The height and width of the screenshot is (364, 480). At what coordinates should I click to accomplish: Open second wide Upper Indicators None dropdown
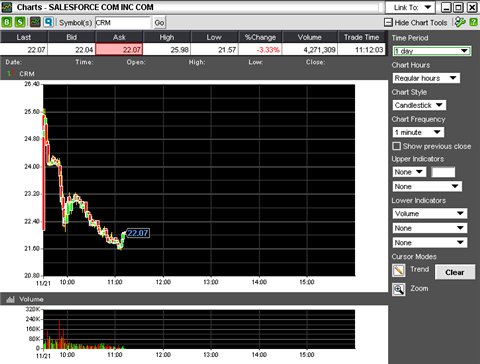click(x=427, y=186)
